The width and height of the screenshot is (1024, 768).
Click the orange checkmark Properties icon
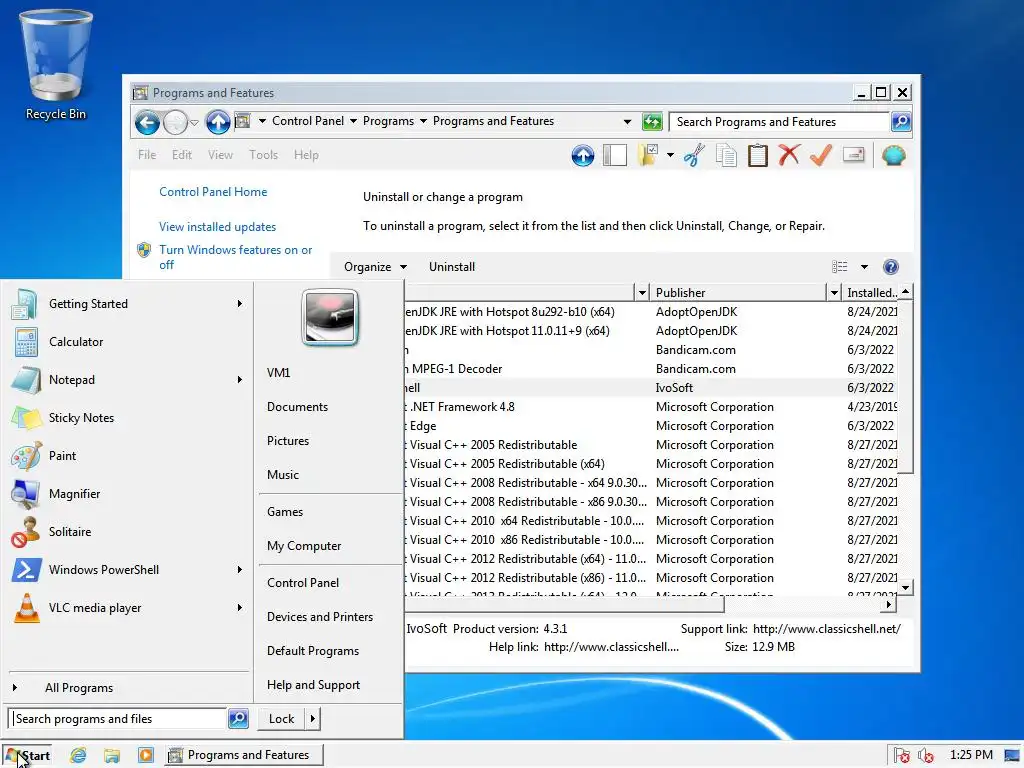coord(821,155)
